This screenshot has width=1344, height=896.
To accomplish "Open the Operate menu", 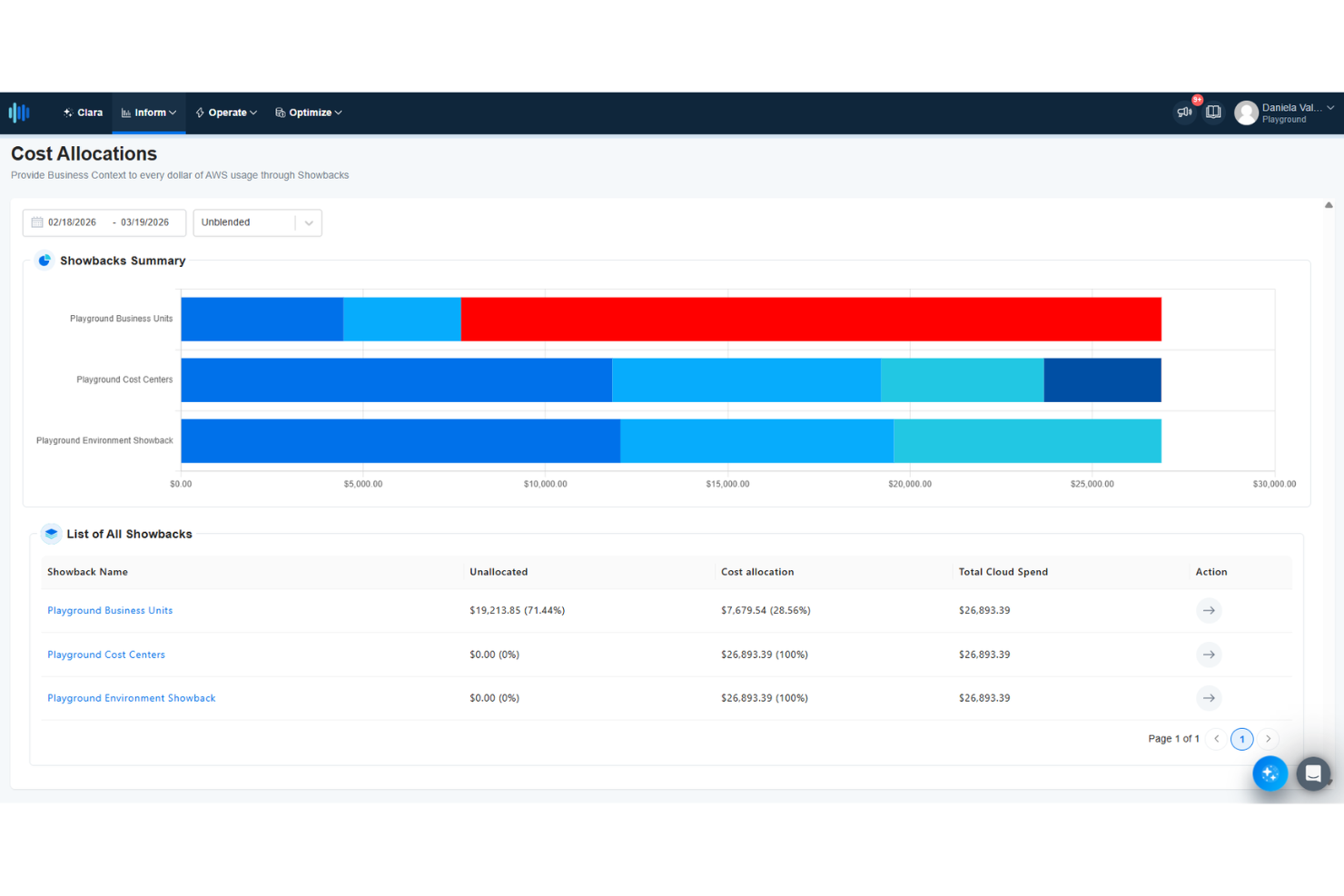I will (x=226, y=112).
